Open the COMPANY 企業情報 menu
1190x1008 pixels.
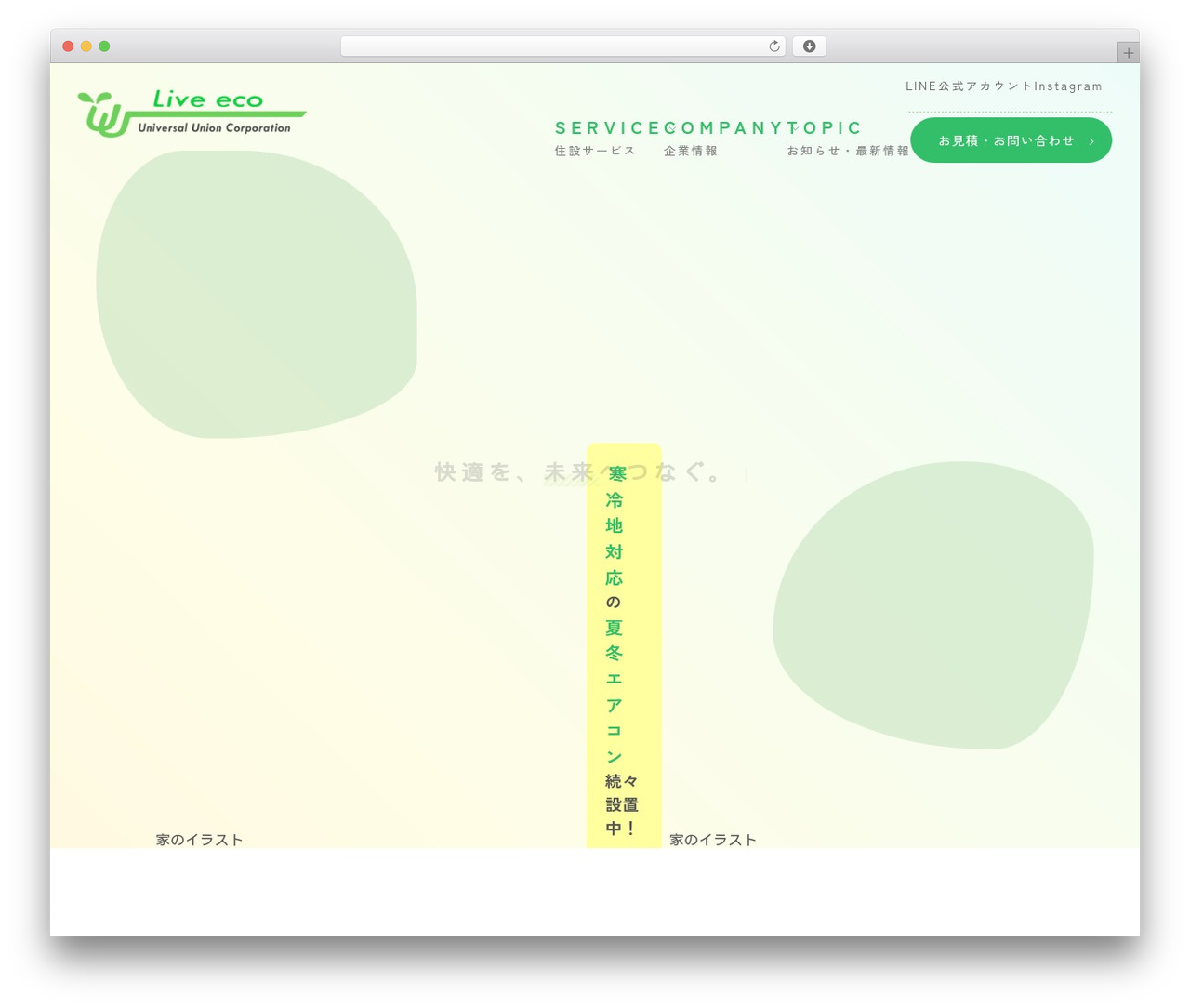723,138
